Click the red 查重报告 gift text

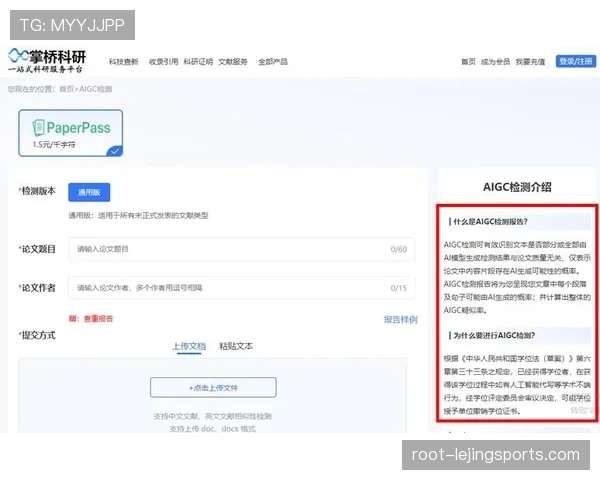click(98, 318)
